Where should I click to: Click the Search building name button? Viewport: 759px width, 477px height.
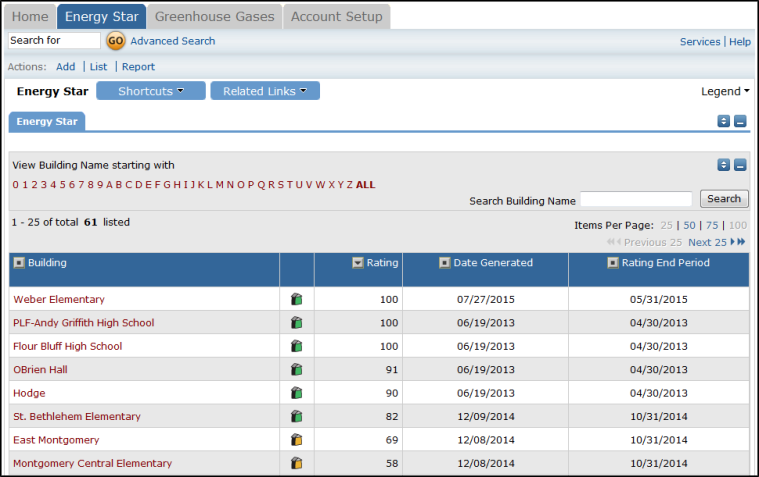coord(724,199)
